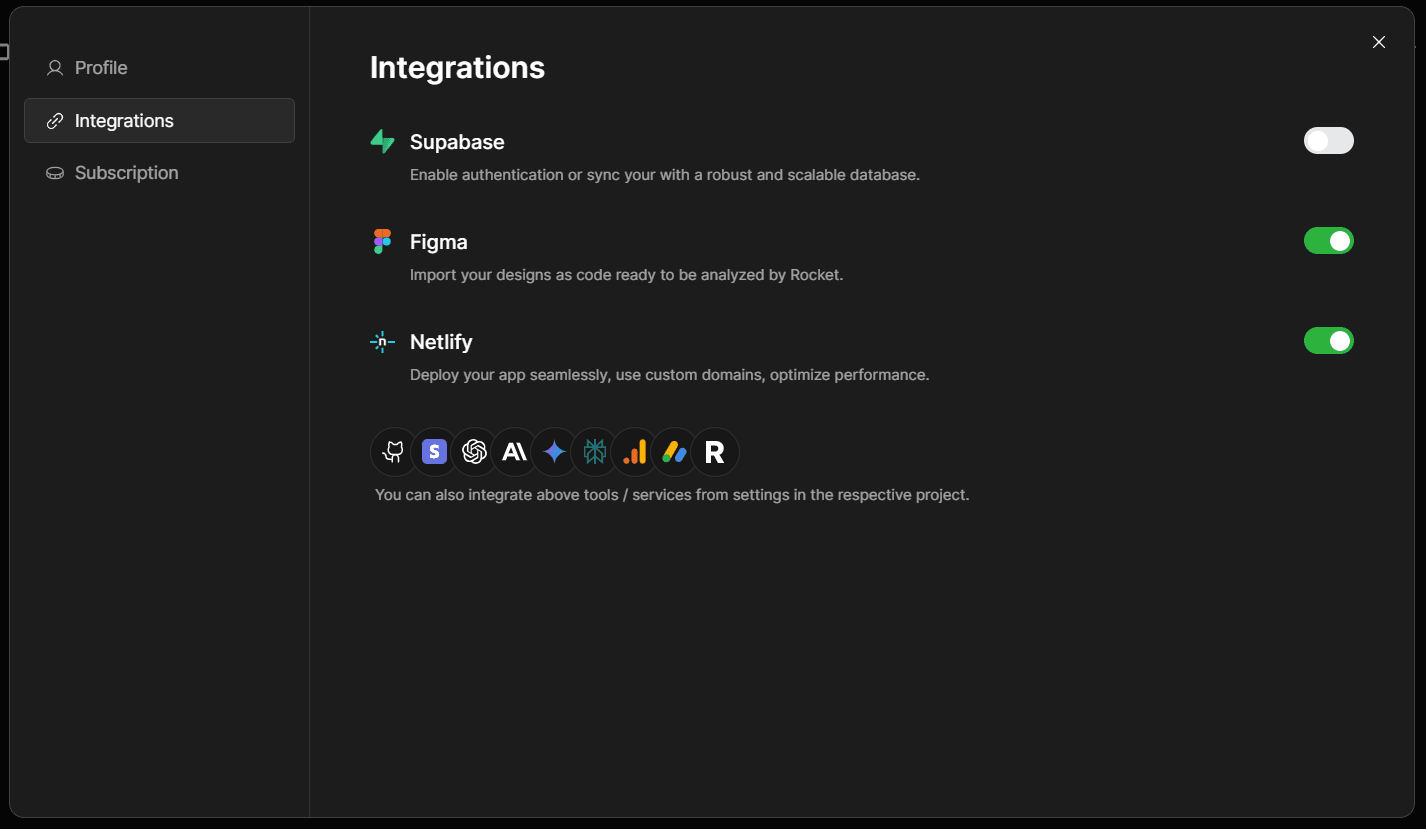
Task: Click the GitHub octocat icon
Action: [394, 452]
